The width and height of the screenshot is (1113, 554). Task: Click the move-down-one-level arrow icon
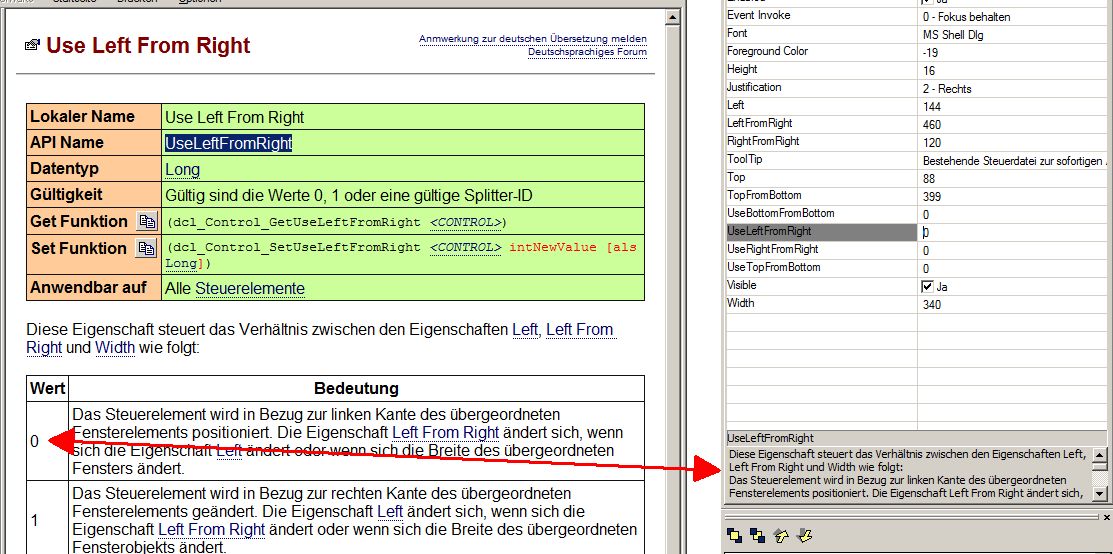[x=805, y=536]
